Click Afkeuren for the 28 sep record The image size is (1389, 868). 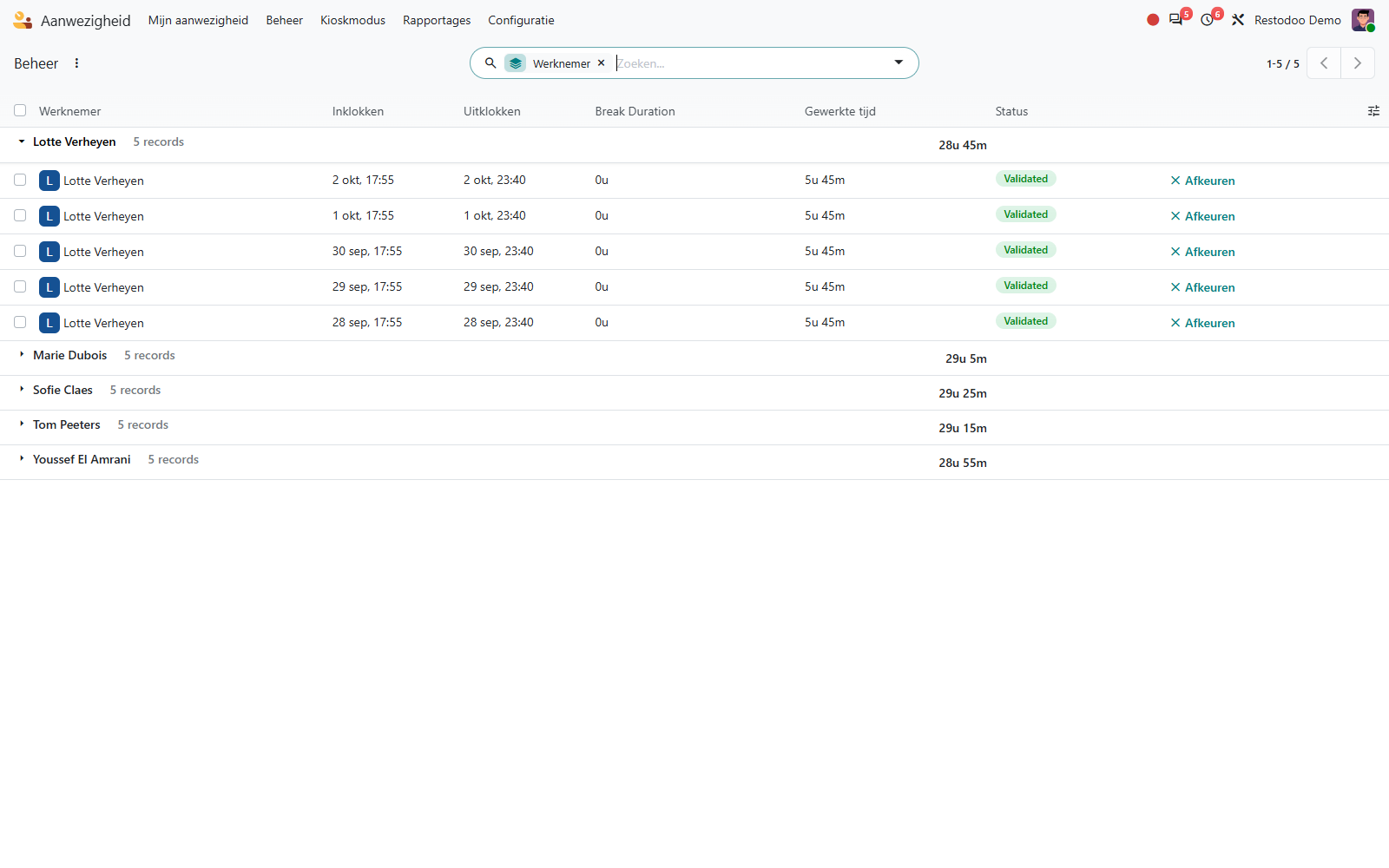pos(1202,323)
